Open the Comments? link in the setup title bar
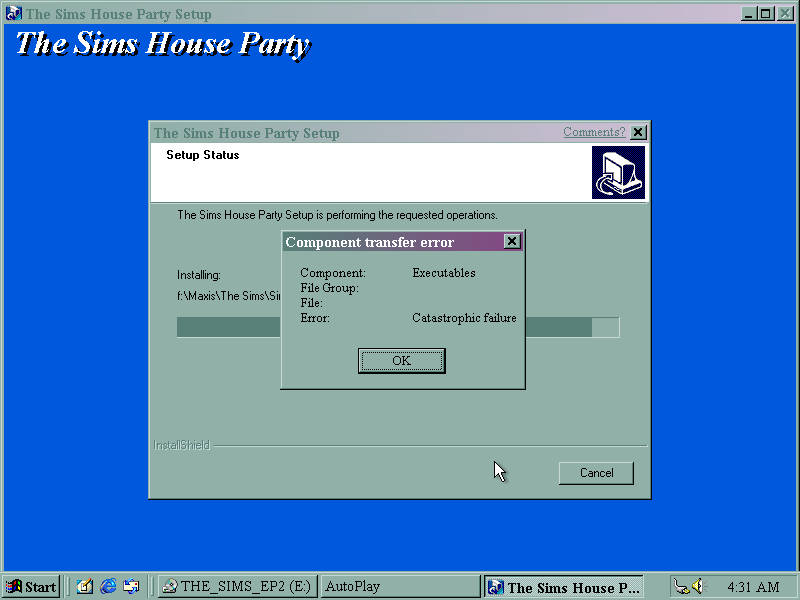Screen dimensions: 800x600 pyautogui.click(x=594, y=132)
